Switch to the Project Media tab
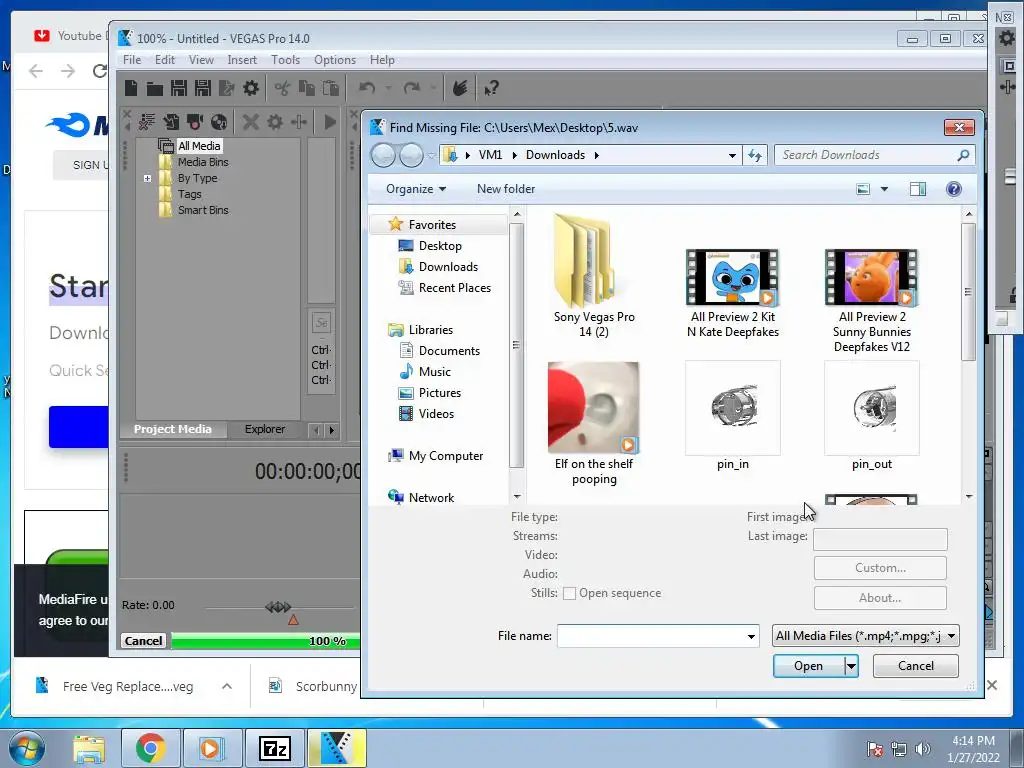Screen dimensions: 1024x768 172,429
